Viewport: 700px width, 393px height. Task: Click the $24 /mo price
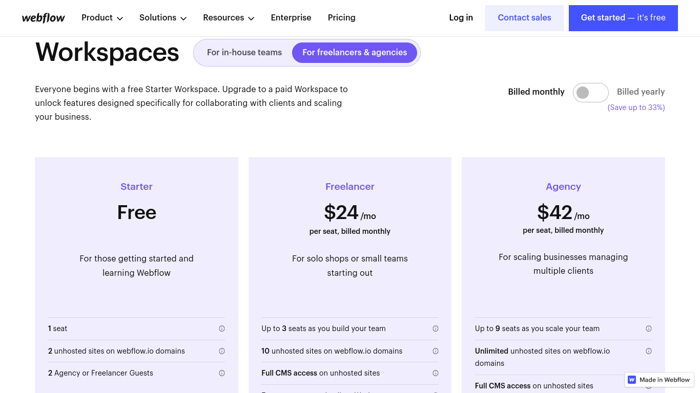(x=350, y=213)
